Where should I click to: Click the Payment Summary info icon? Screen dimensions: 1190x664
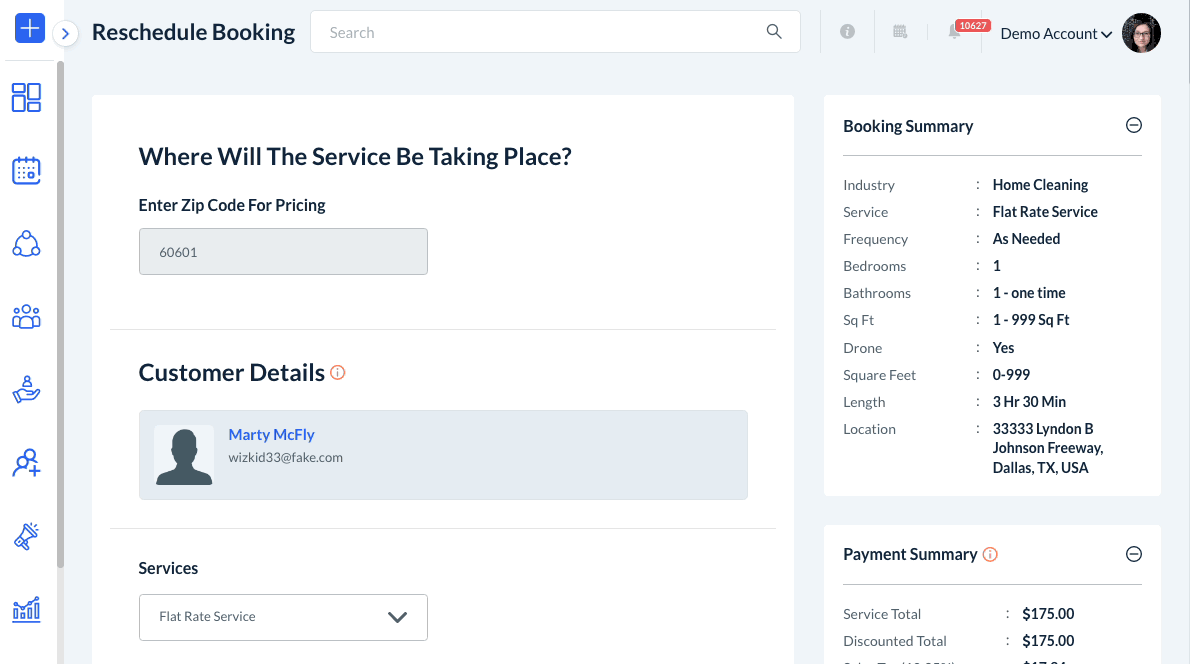point(990,554)
